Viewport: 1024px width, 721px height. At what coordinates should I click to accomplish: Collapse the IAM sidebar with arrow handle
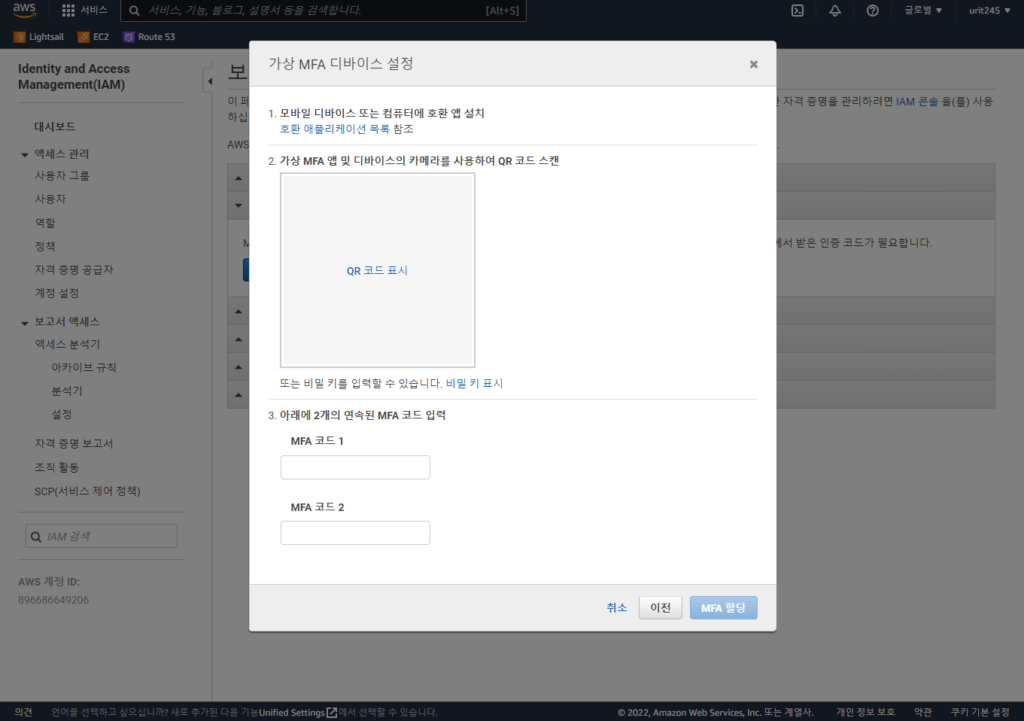tap(209, 82)
